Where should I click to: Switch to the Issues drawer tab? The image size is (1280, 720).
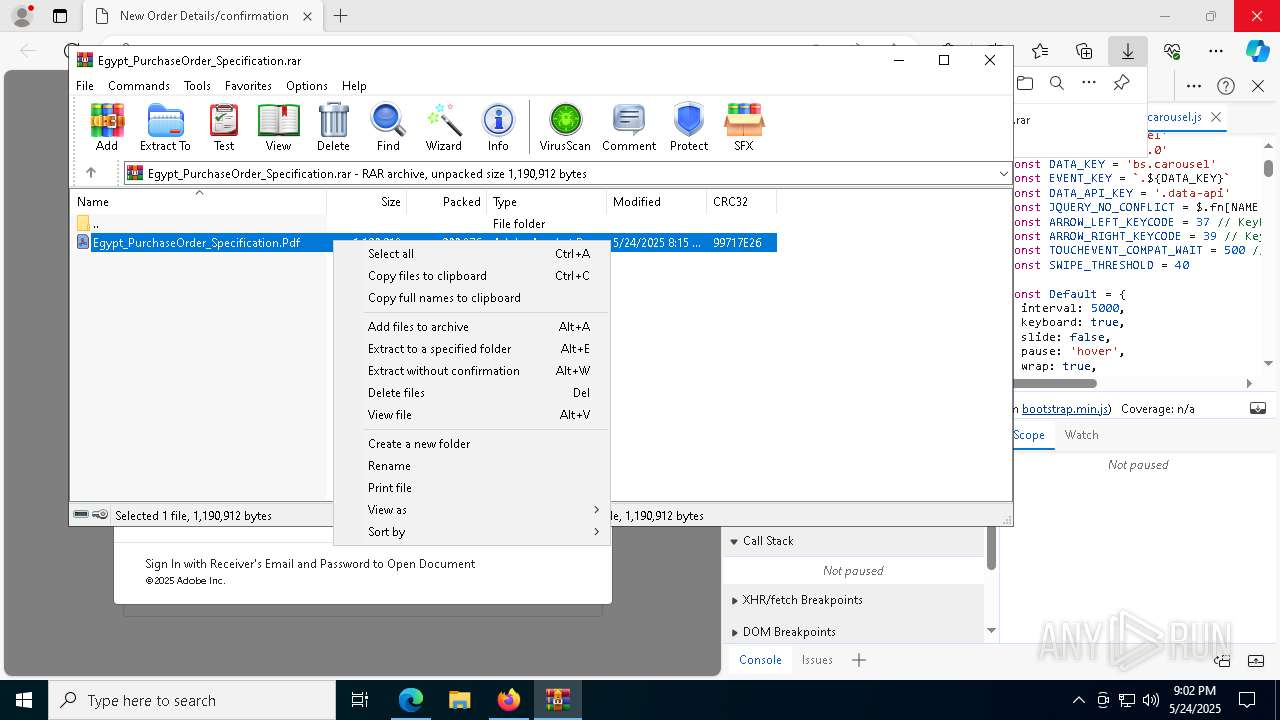click(x=817, y=660)
